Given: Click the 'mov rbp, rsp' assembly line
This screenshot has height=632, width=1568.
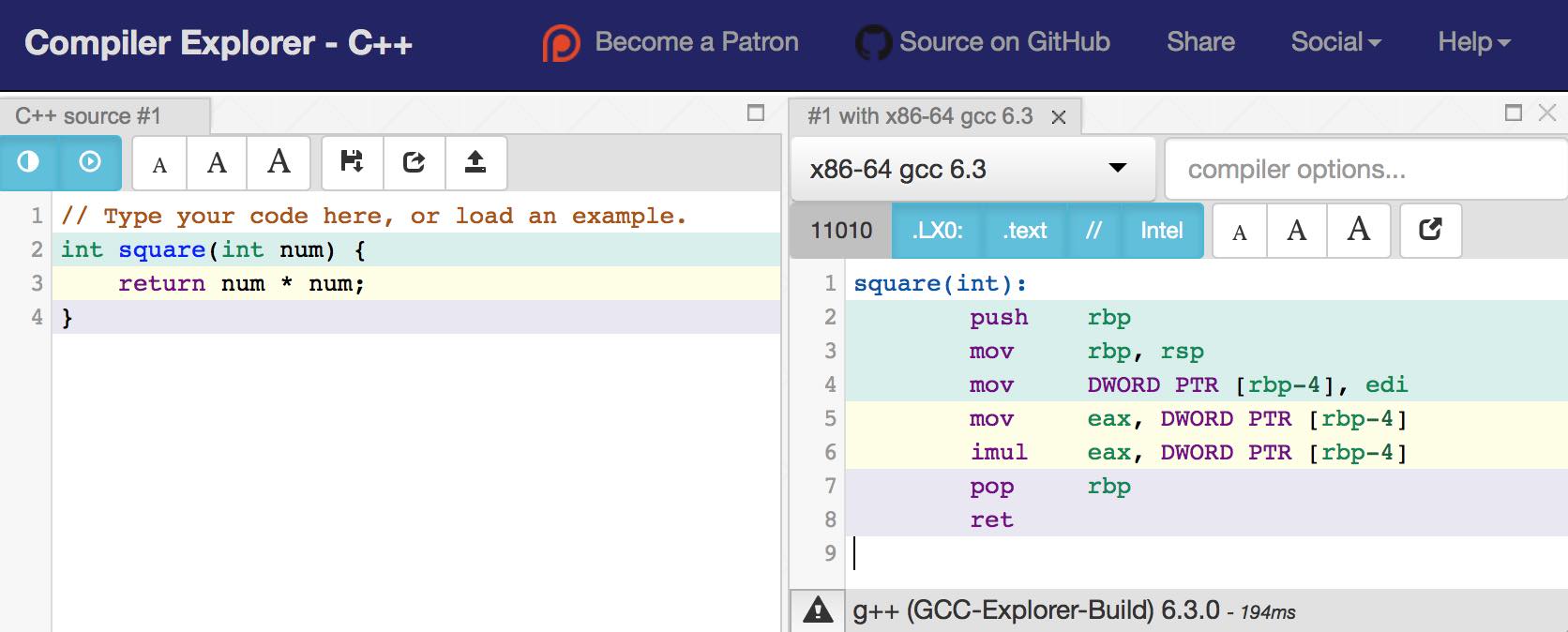Looking at the screenshot, I should pyautogui.click(x=1087, y=351).
